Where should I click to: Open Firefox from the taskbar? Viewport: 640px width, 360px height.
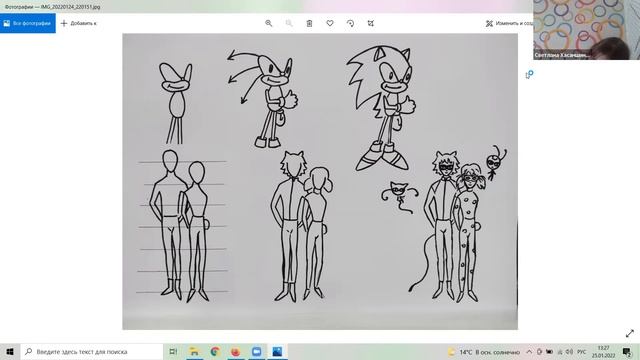236,351
